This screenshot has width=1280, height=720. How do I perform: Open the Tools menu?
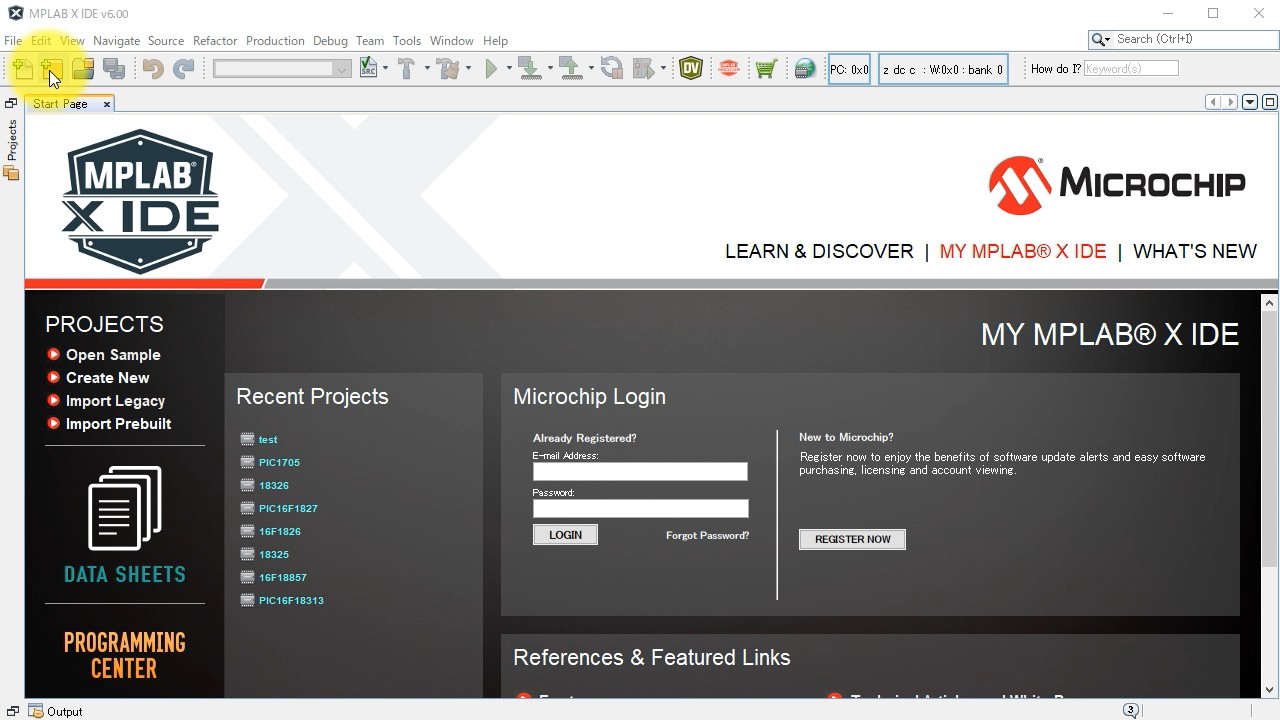[406, 41]
